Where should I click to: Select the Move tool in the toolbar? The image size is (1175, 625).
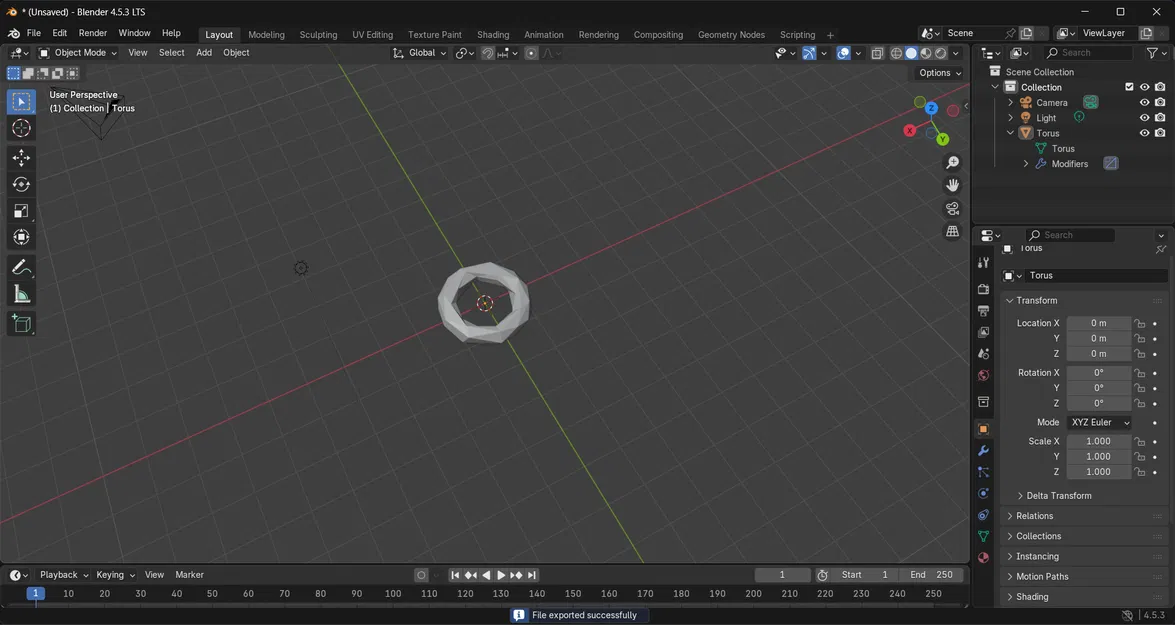point(20,157)
